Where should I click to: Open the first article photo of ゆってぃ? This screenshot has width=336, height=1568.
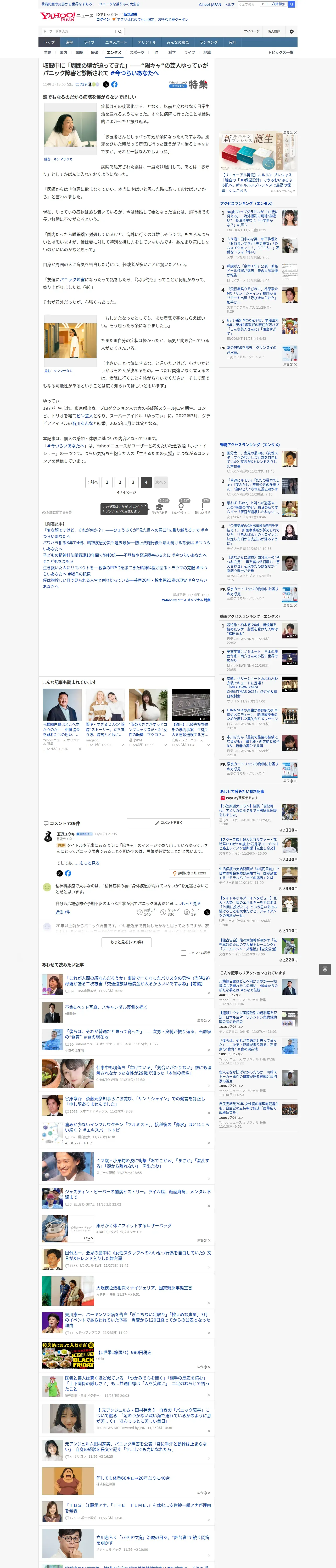70,129
